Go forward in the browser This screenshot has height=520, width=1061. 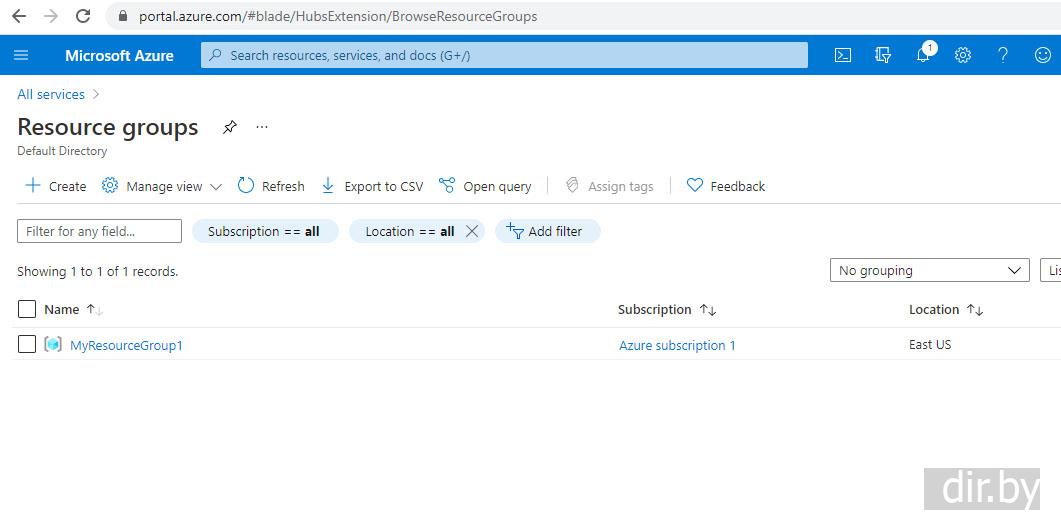pyautogui.click(x=51, y=16)
